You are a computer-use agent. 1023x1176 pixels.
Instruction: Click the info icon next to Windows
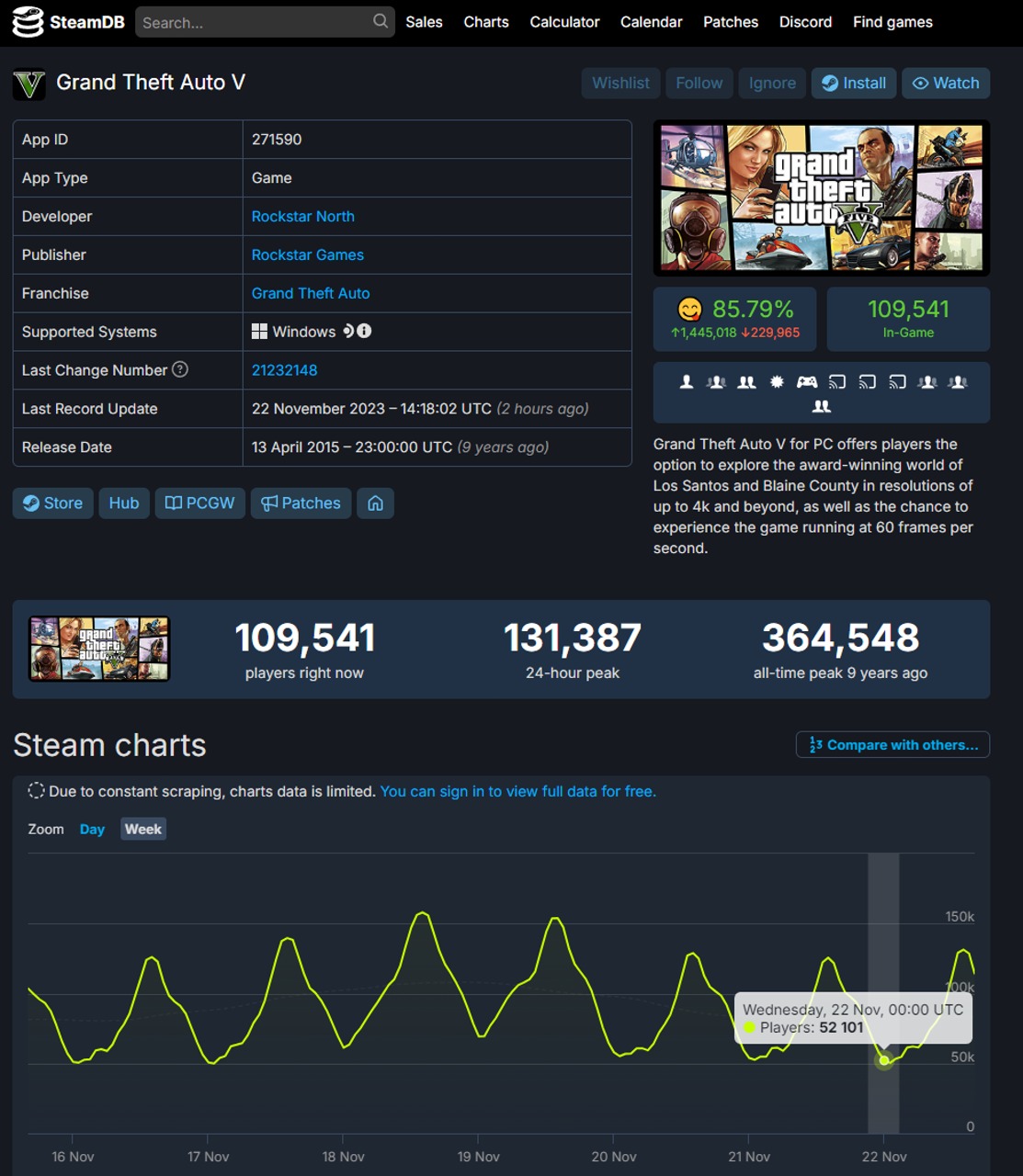tap(365, 331)
